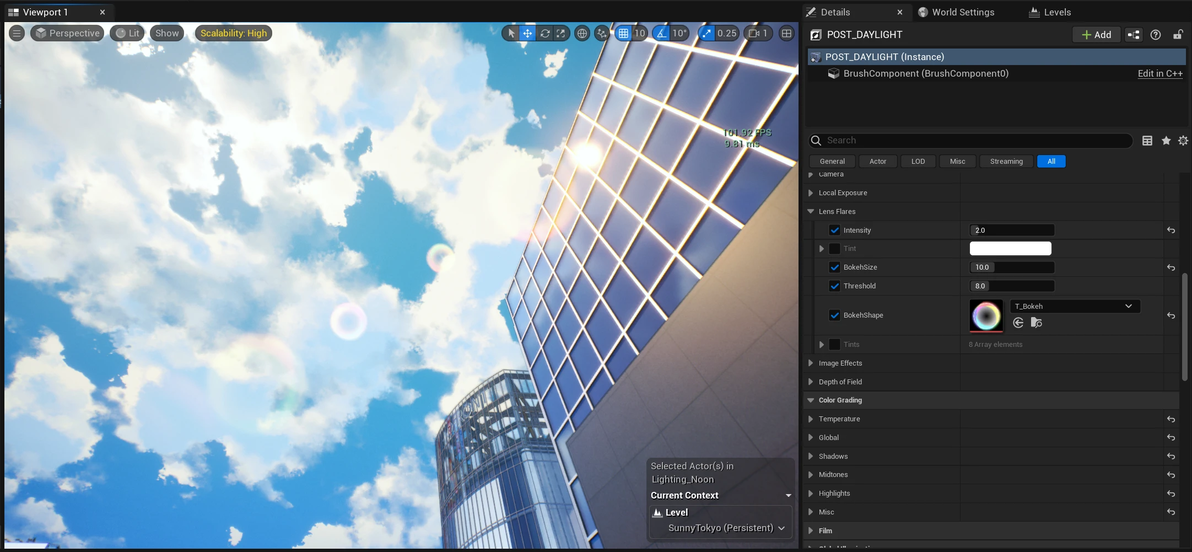Click the viewport layout grid icon
Image resolution: width=1192 pixels, height=552 pixels.
787,33
